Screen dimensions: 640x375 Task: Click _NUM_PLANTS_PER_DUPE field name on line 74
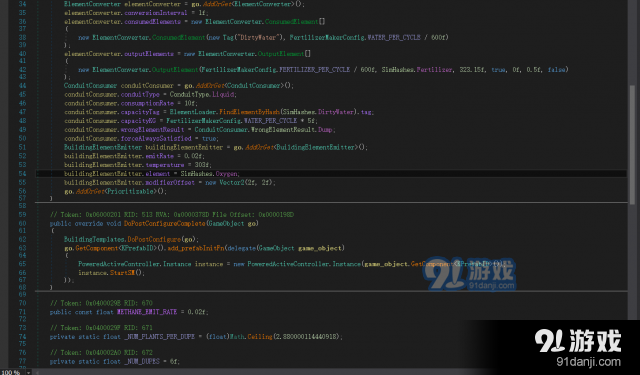coord(158,337)
